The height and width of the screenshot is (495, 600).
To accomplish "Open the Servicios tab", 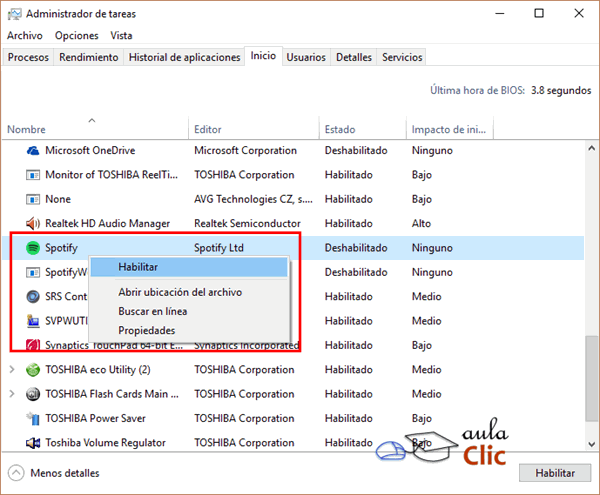I will pyautogui.click(x=402, y=57).
